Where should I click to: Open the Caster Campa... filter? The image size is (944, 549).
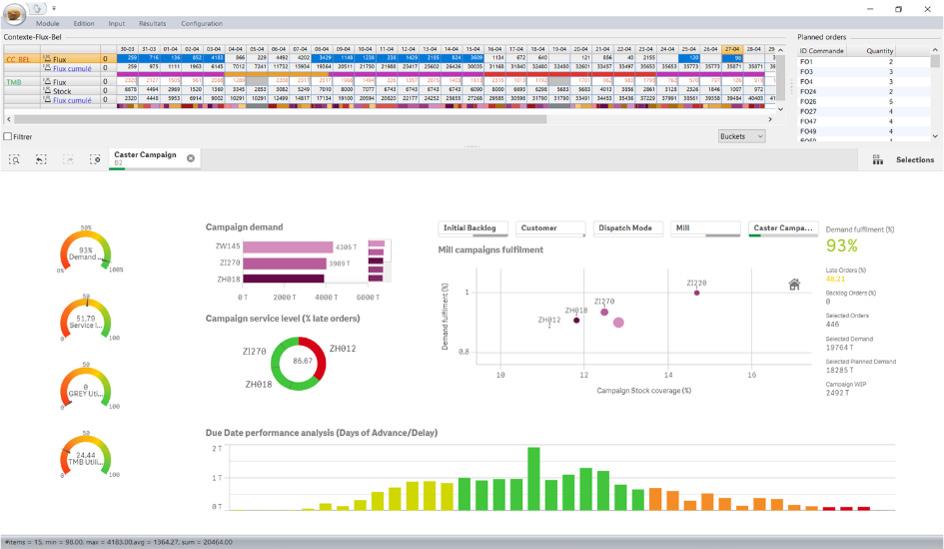(x=783, y=228)
